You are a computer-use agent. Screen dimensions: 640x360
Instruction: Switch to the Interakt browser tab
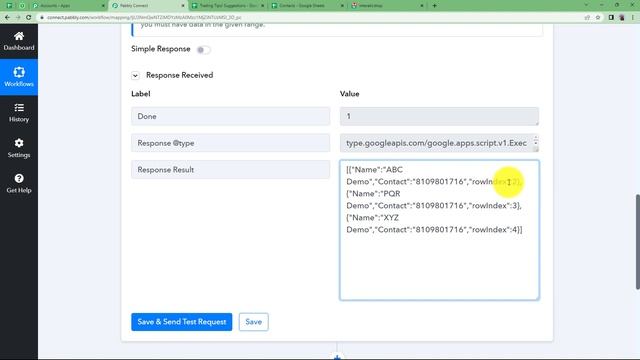coord(386,6)
